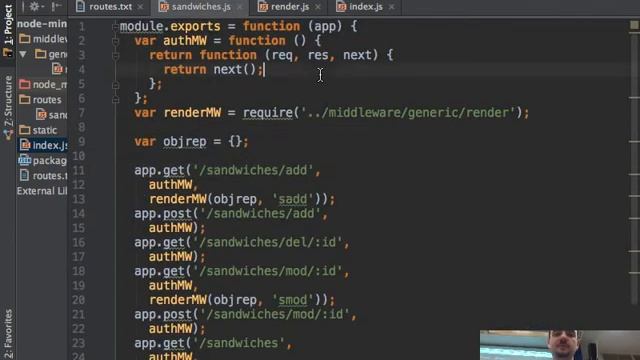Image resolution: width=640 pixels, height=360 pixels.
Task: Click 'objrep' in the var declaration line 9
Action: coord(184,142)
